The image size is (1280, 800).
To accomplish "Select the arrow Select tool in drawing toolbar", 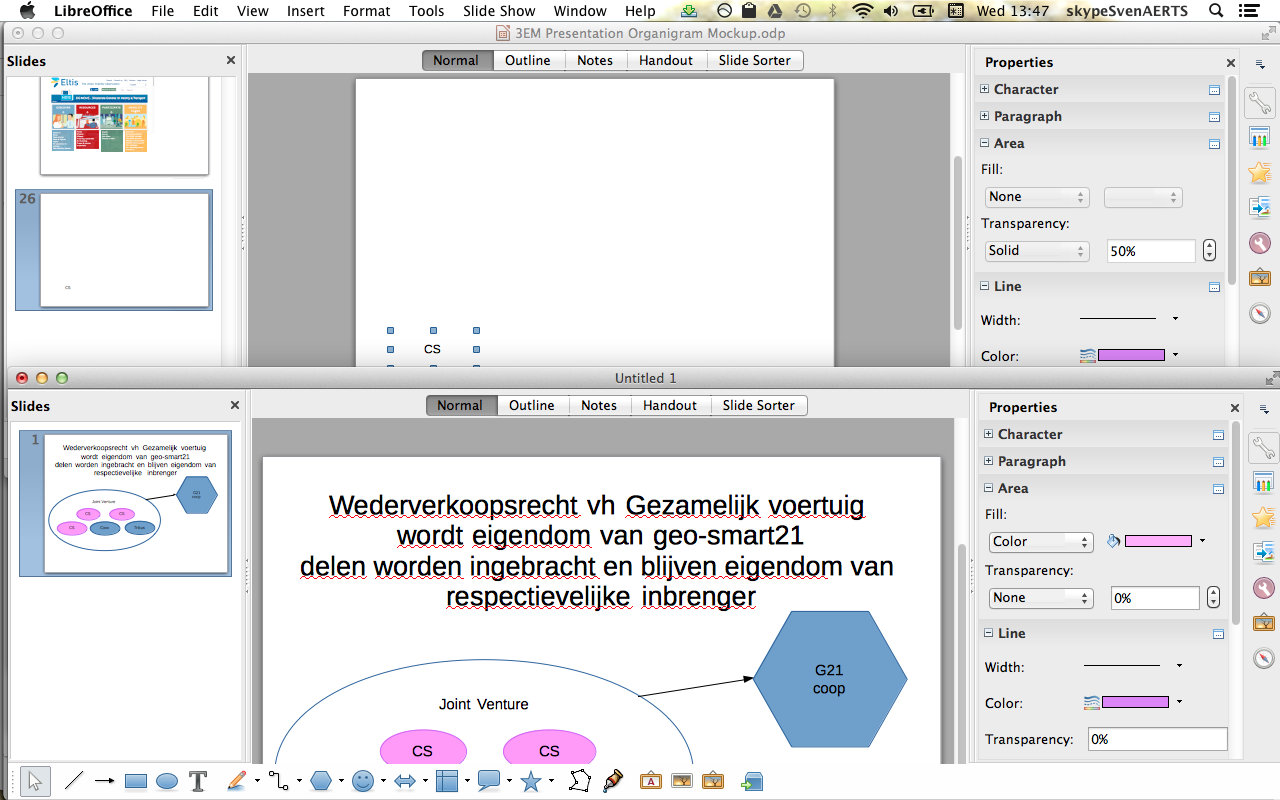I will [35, 781].
